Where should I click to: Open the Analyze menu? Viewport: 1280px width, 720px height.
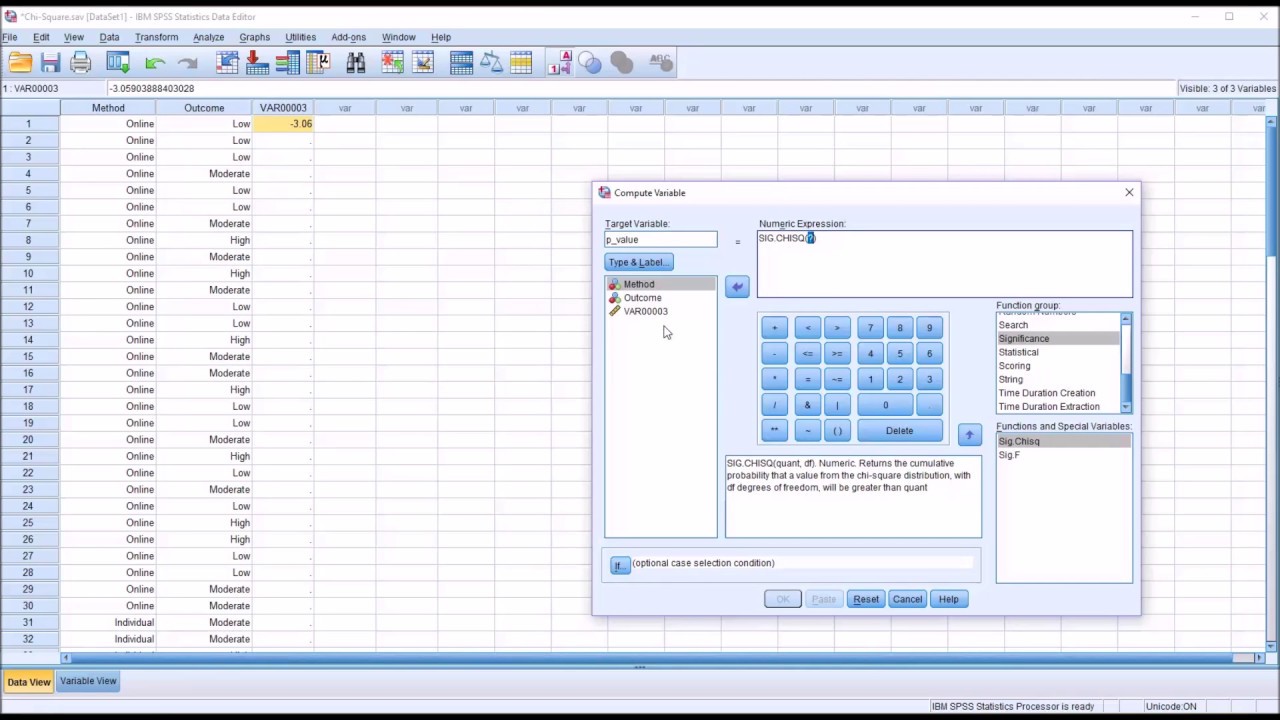[208, 37]
